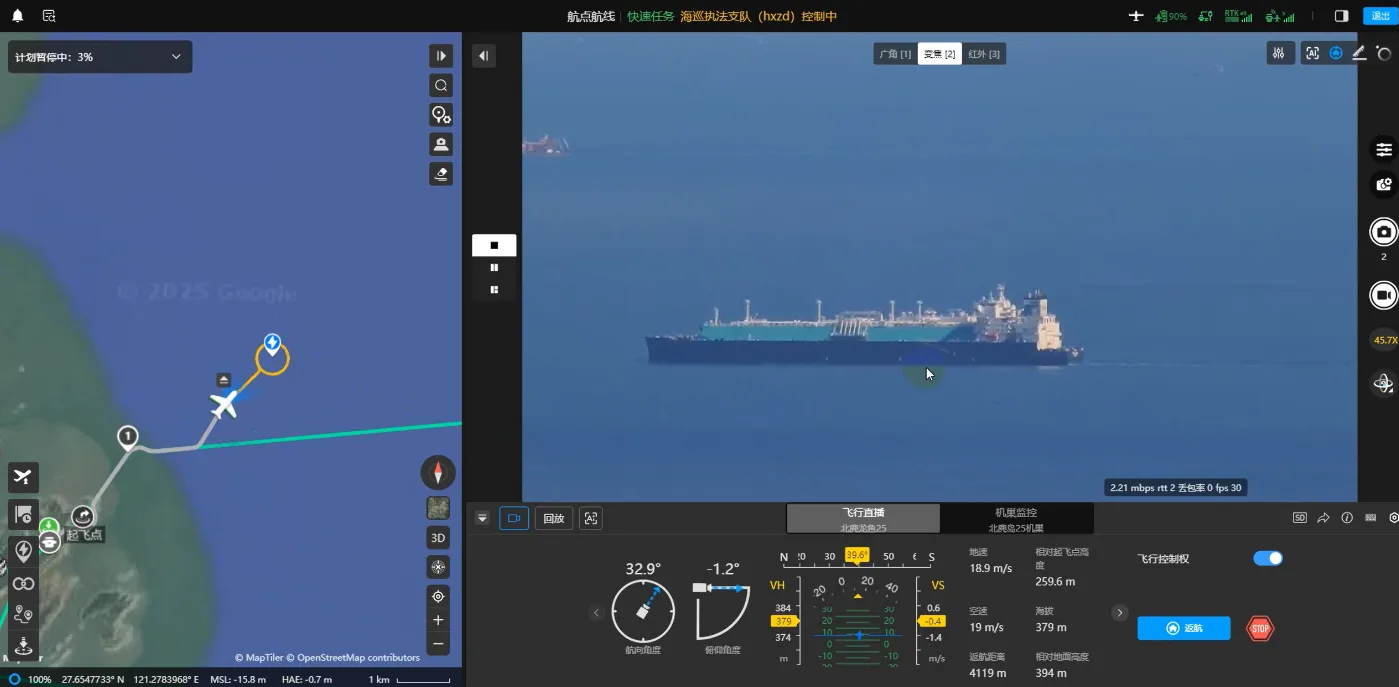This screenshot has width=1399, height=687.
Task: Zoom in the map with plus
Action: tap(438, 620)
